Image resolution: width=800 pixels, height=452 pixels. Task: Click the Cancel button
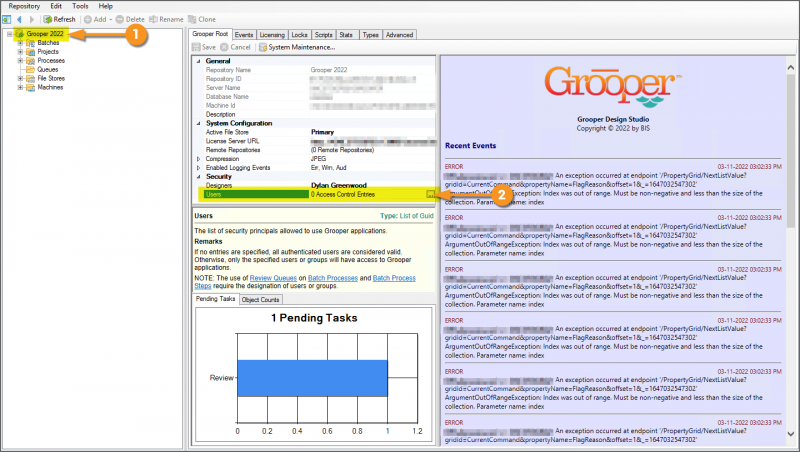(x=236, y=47)
